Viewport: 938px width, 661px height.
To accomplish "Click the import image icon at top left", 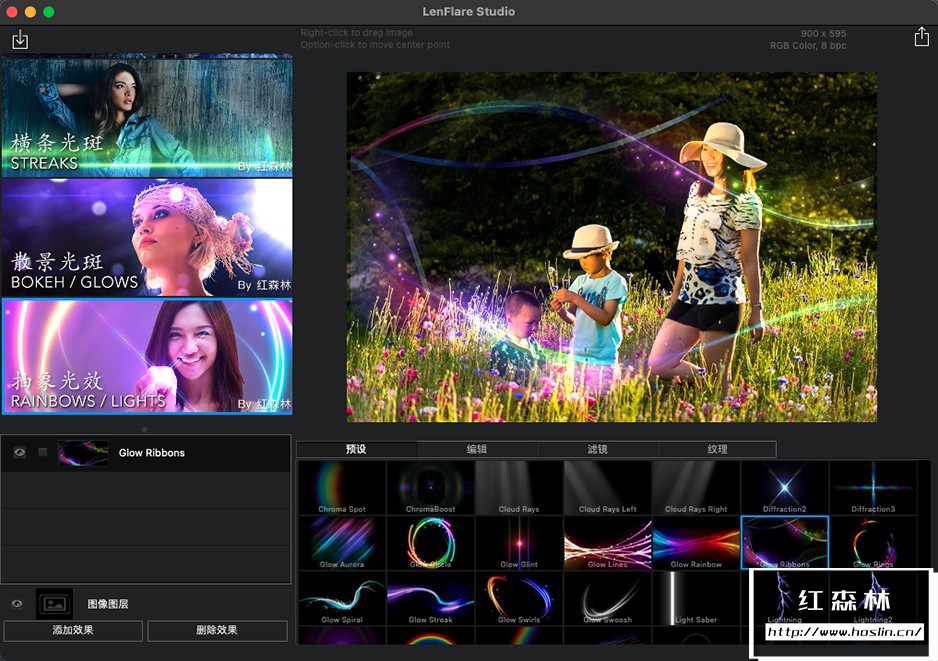I will [x=20, y=40].
